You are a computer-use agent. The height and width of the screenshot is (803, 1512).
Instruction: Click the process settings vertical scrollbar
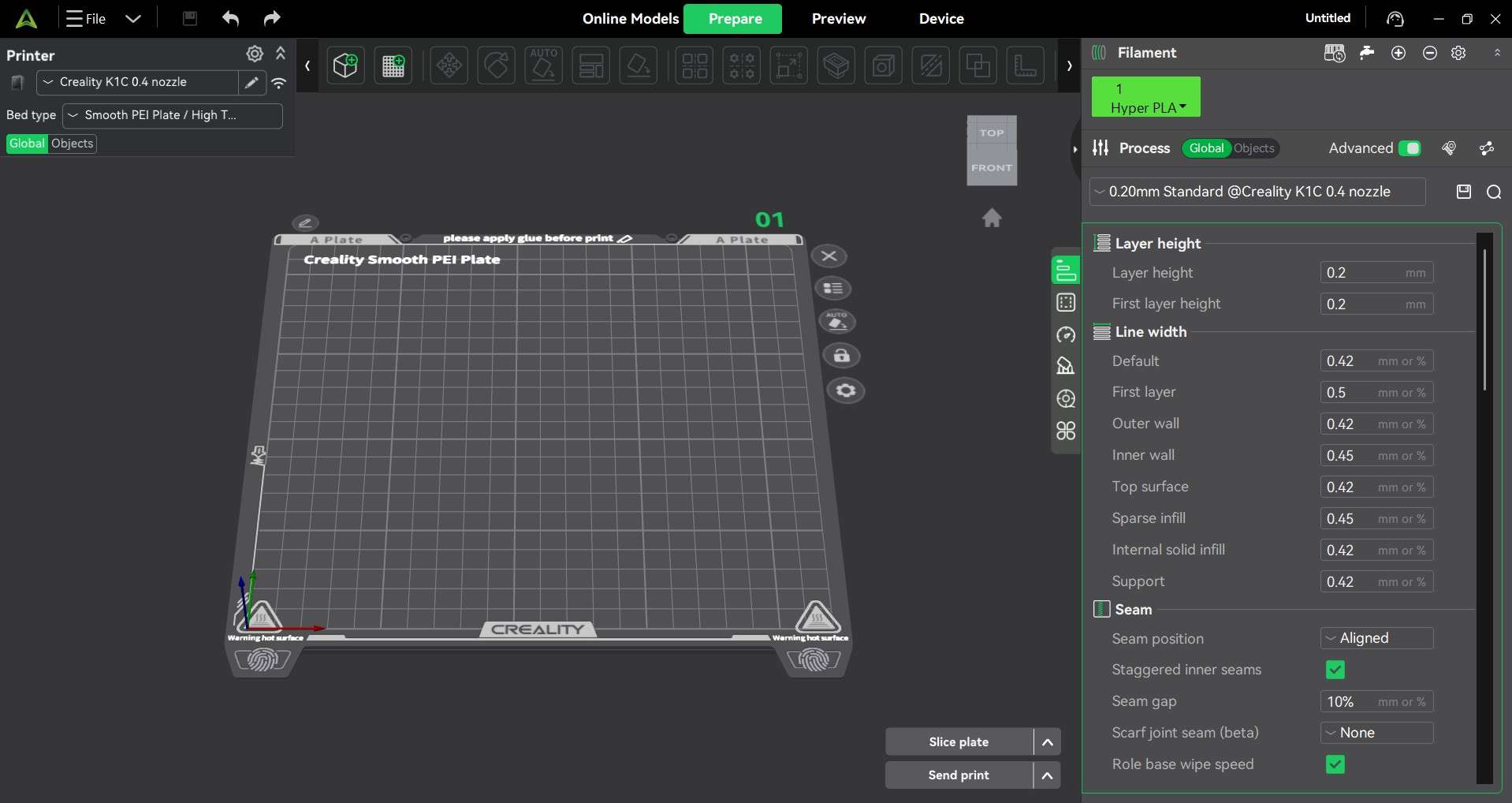1484,319
